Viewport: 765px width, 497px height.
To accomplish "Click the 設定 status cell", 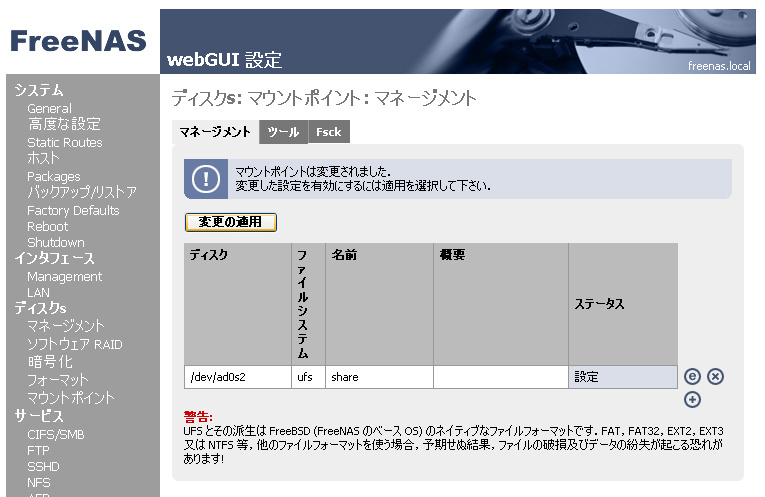I will coord(623,377).
